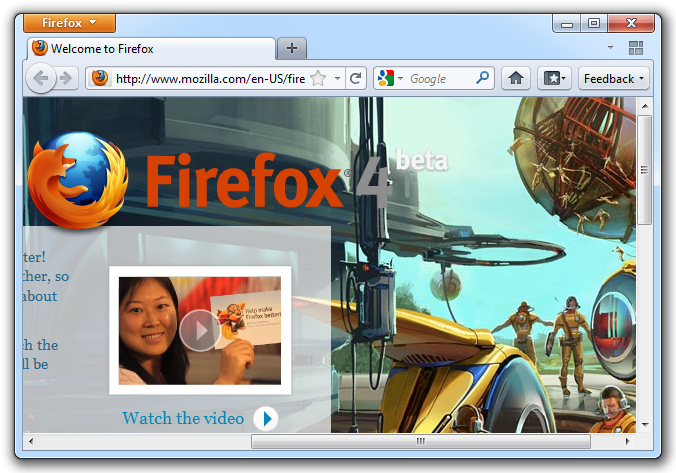Open the List all tabs dropdown arrow
The height and width of the screenshot is (473, 676).
point(610,47)
